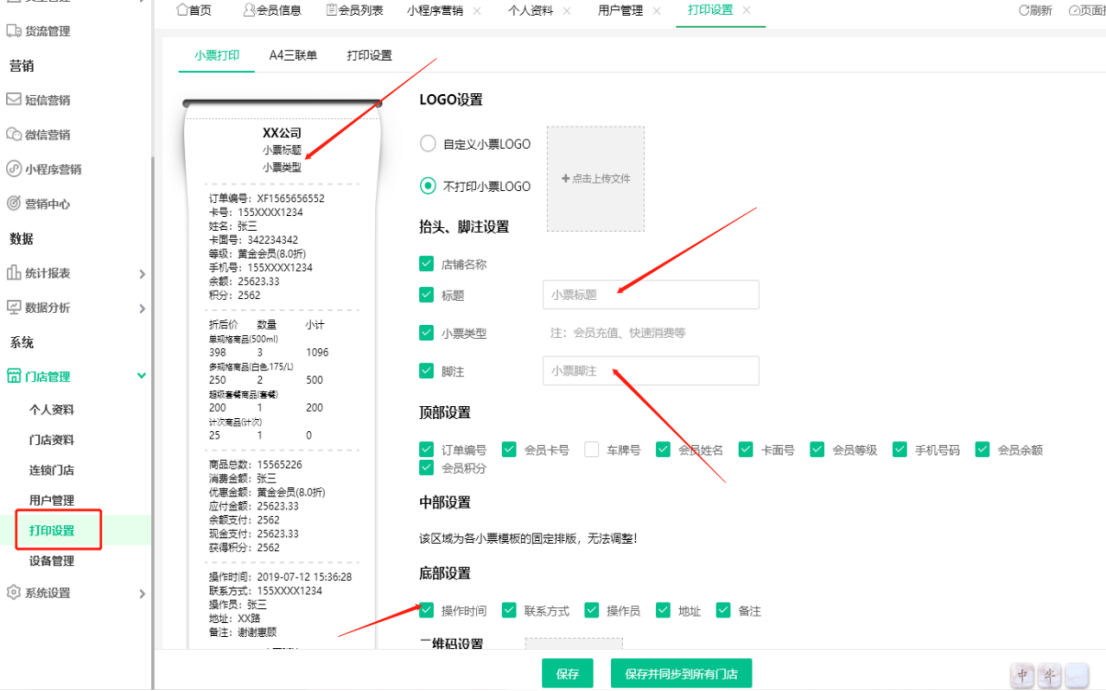Switch to the A4三联单 tab
This screenshot has height=691, width=1106.
click(294, 56)
